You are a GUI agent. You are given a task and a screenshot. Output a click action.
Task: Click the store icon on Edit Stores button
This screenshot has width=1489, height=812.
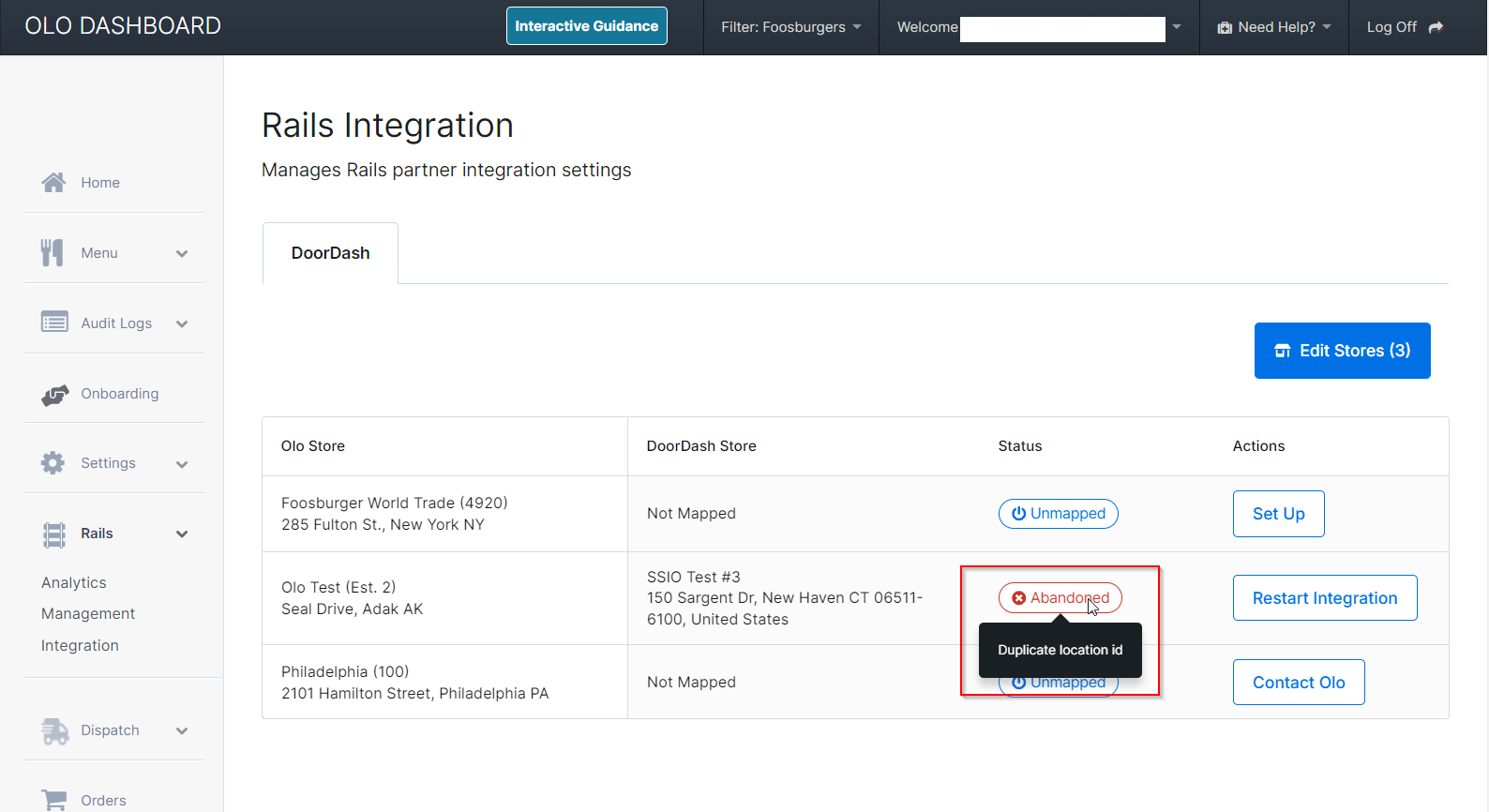(1283, 351)
